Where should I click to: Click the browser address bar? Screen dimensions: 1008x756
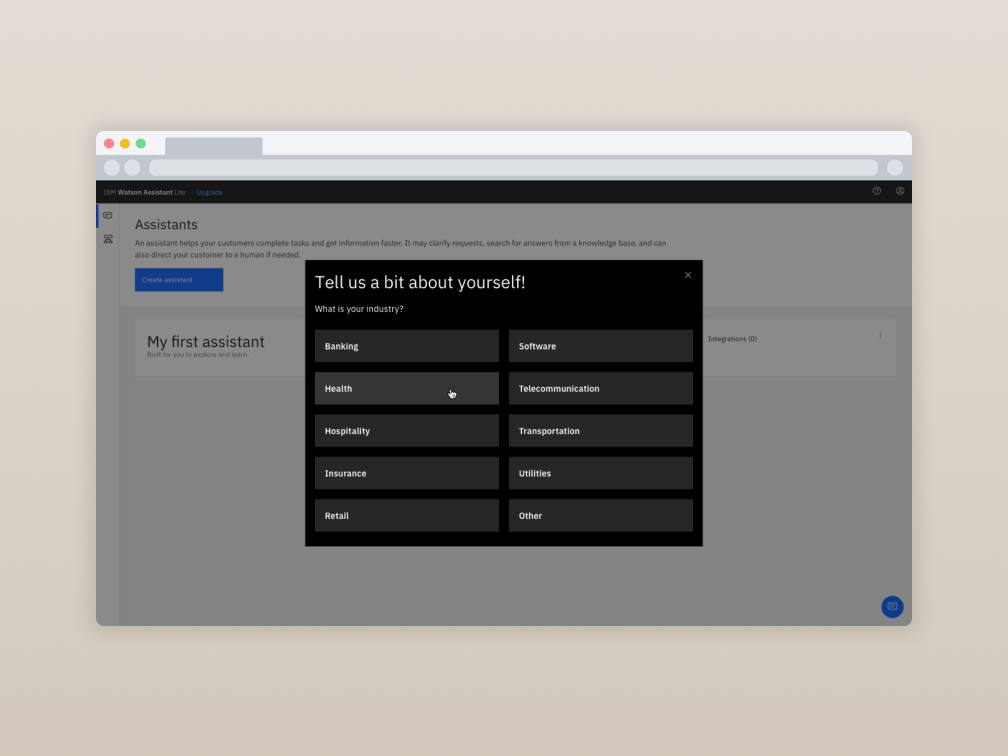tap(513, 168)
